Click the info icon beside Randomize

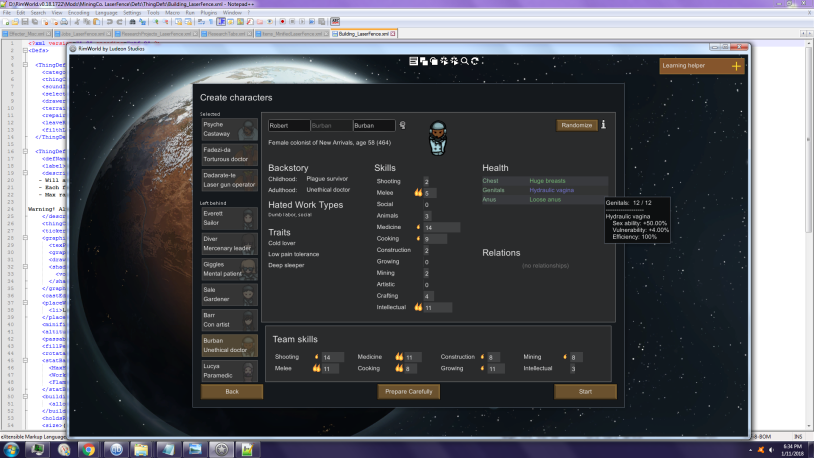pyautogui.click(x=604, y=125)
